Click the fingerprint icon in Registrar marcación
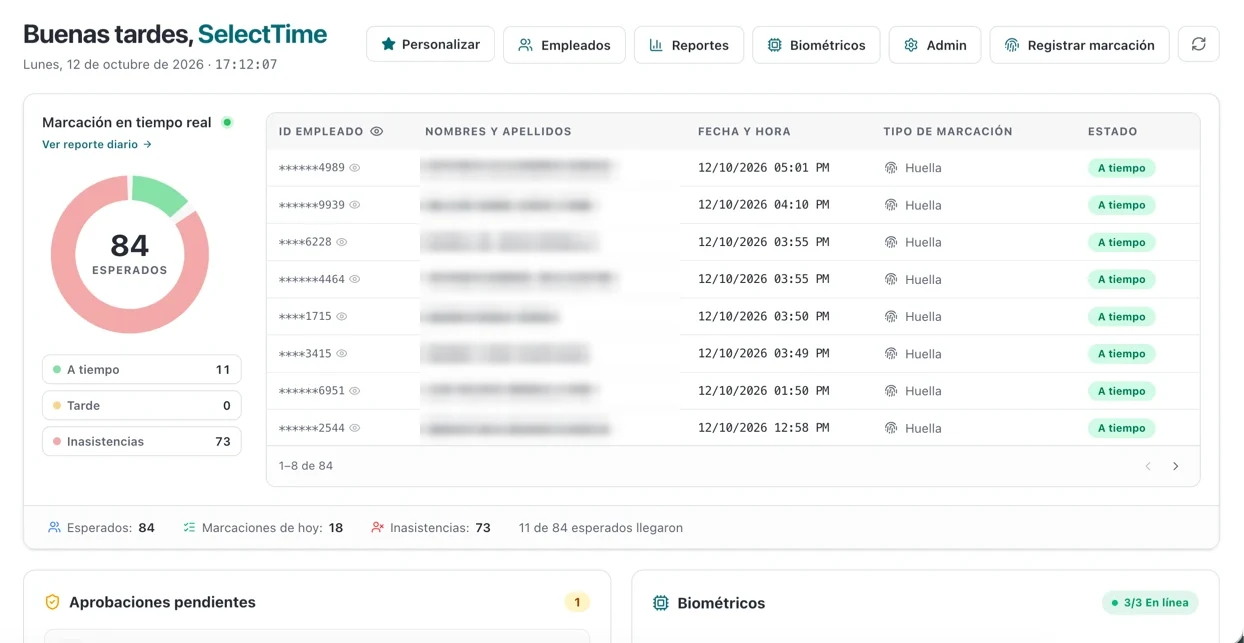Viewport: 1244px width, 643px height. pos(1012,45)
